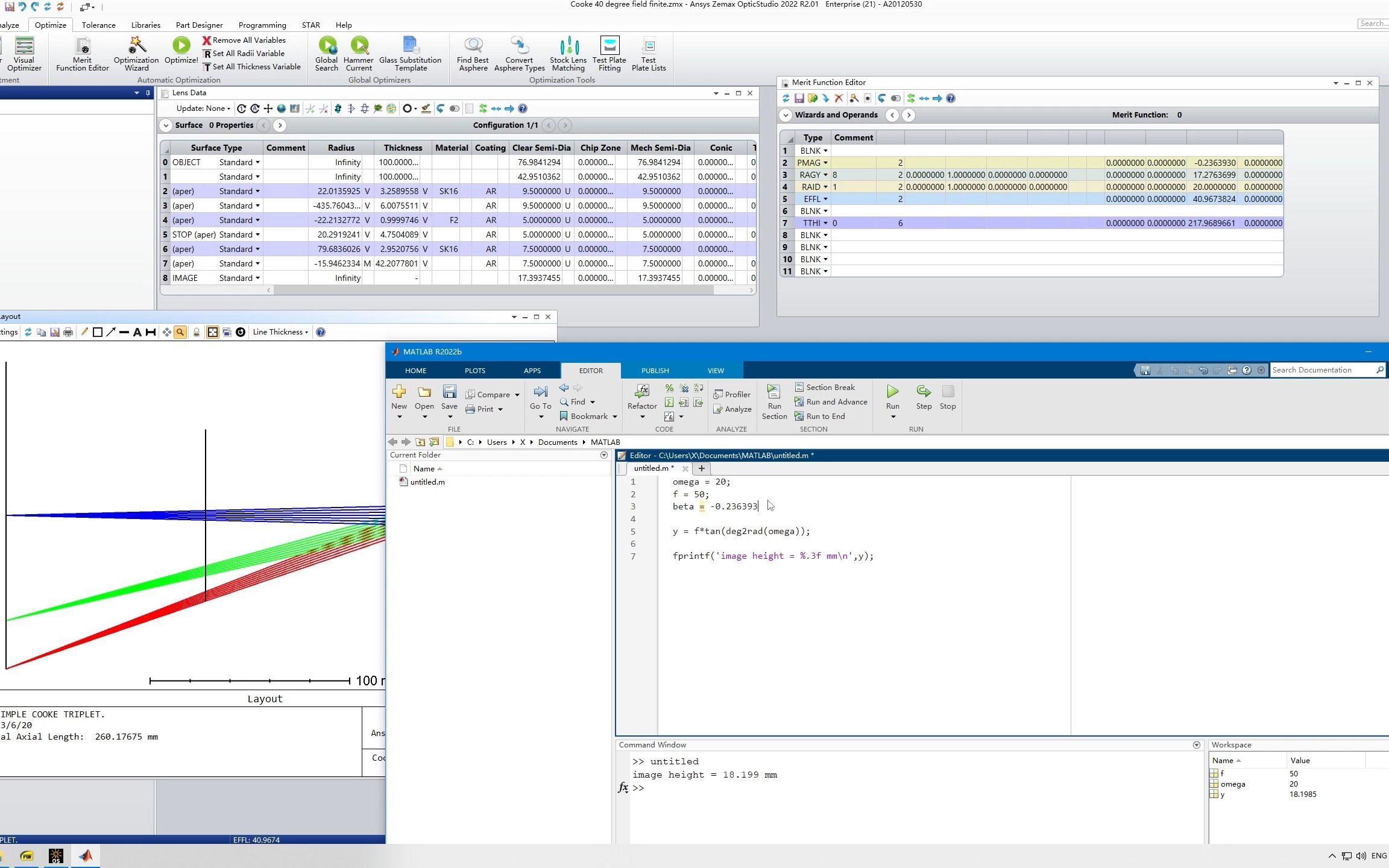Open PMAG operand type dropdown

pos(825,163)
